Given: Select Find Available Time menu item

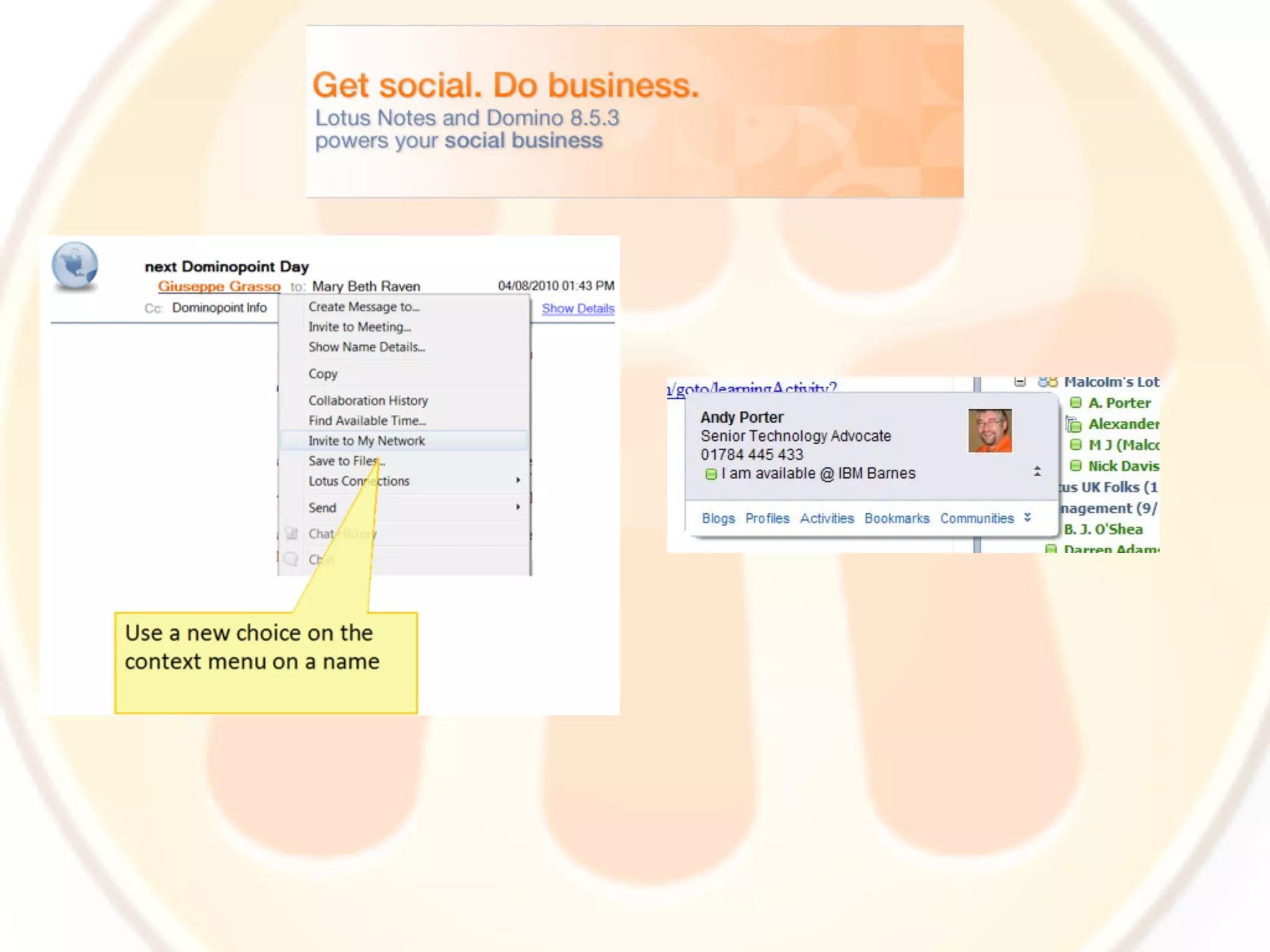Looking at the screenshot, I should tap(367, 420).
